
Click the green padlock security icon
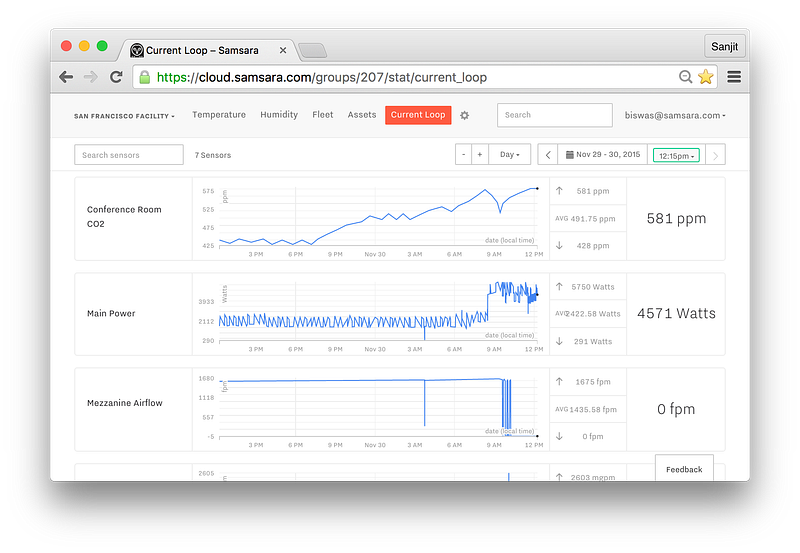[145, 78]
